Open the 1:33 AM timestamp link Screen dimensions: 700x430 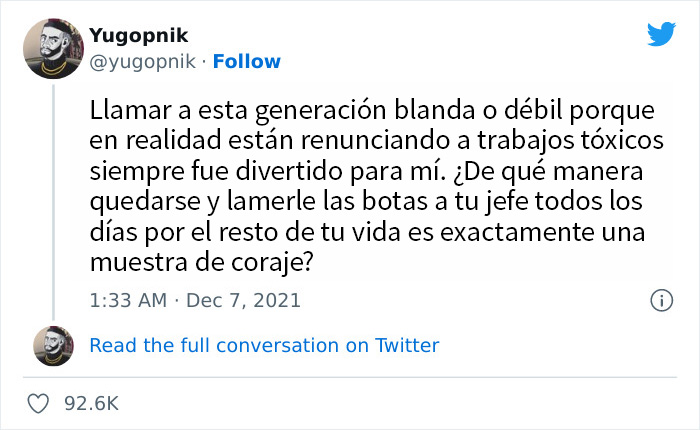[125, 300]
